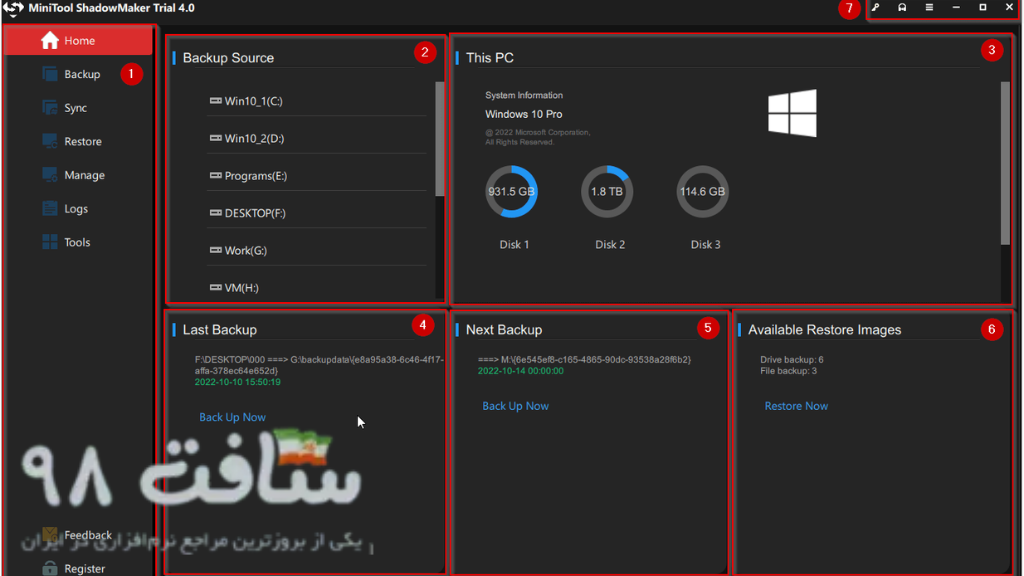This screenshot has height=576, width=1024.
Task: Click the Restore sidebar icon
Action: tap(50, 140)
